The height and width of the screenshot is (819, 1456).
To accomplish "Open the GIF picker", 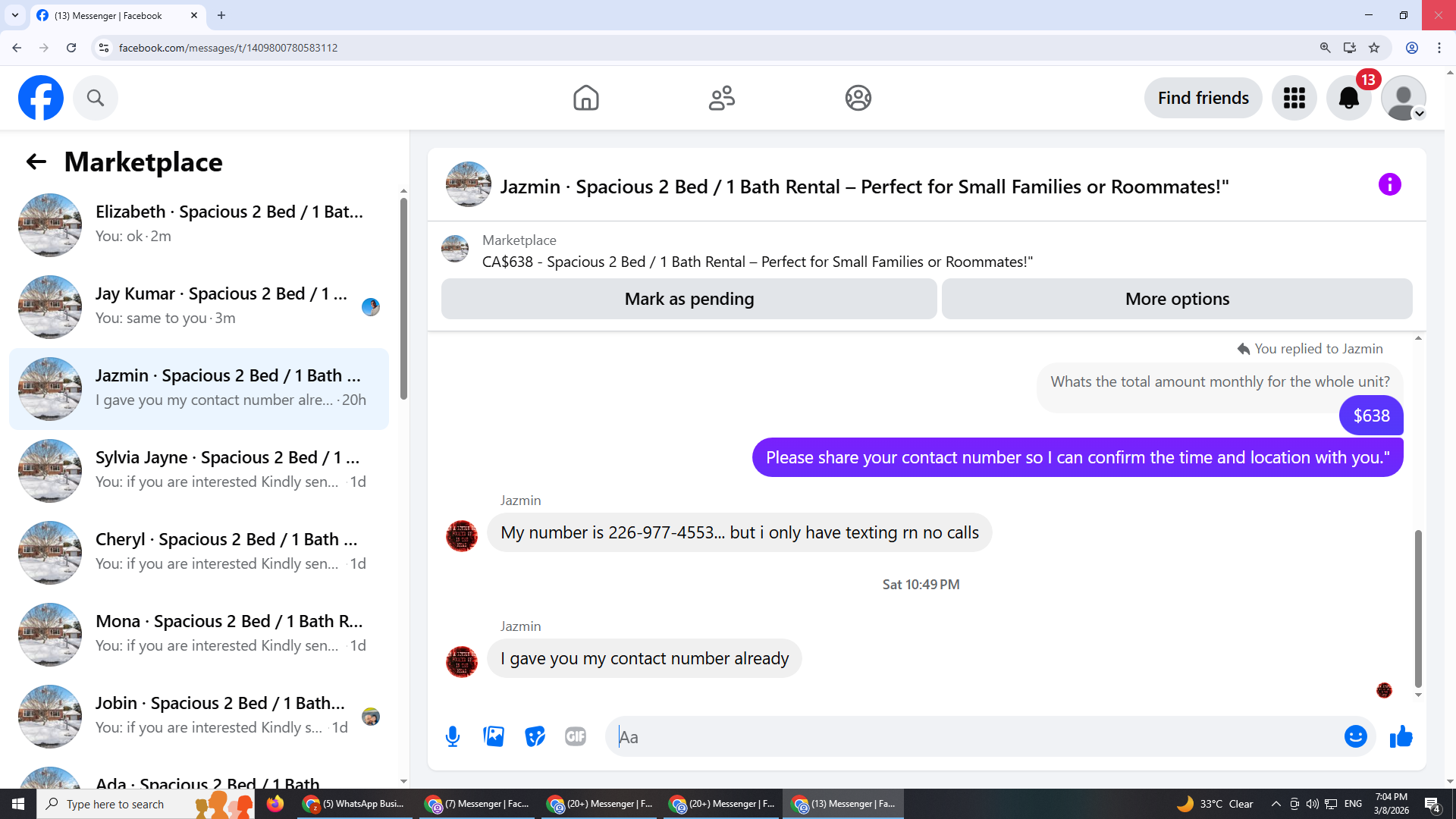I will 576,736.
